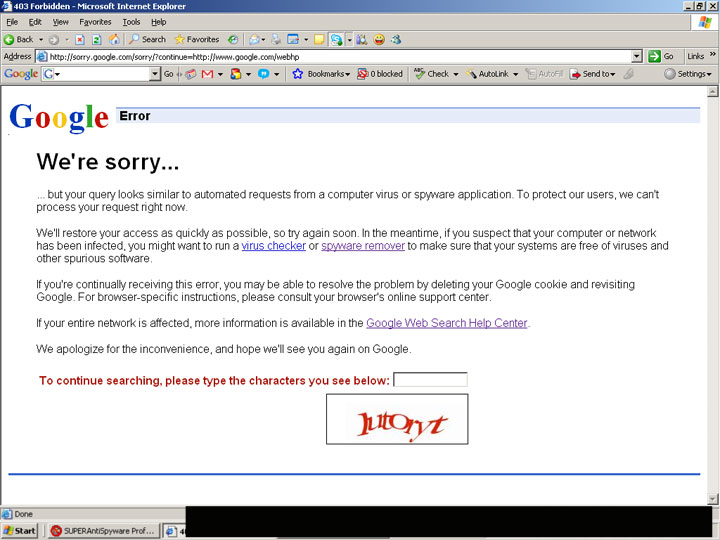Click the AutoLink wand button
Viewport: 720px width, 540px height.
(488, 74)
